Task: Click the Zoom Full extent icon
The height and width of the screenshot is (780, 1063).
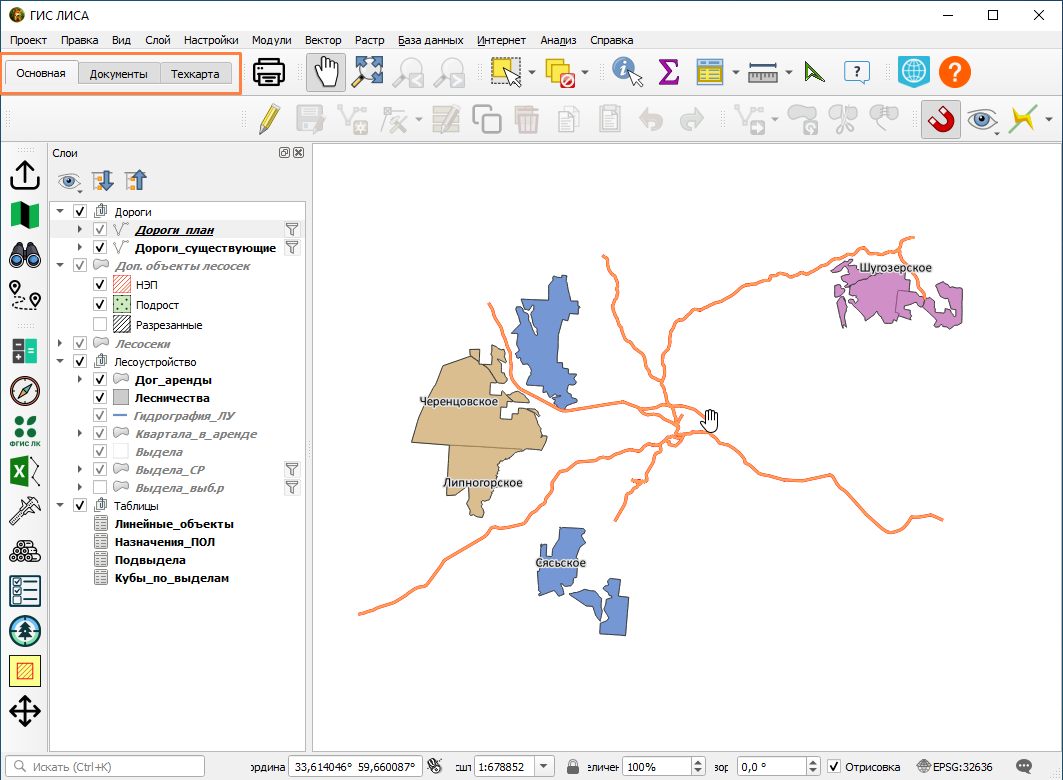Action: coord(367,72)
